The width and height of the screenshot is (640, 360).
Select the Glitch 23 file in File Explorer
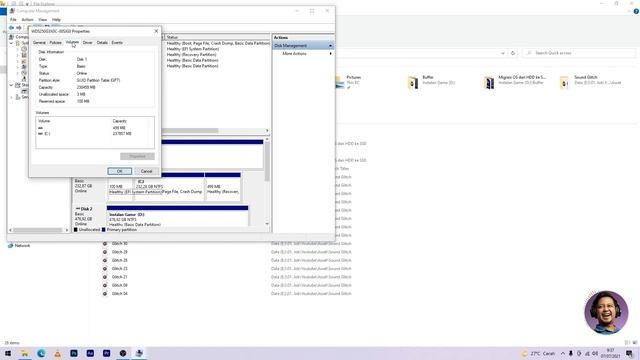click(x=120, y=269)
